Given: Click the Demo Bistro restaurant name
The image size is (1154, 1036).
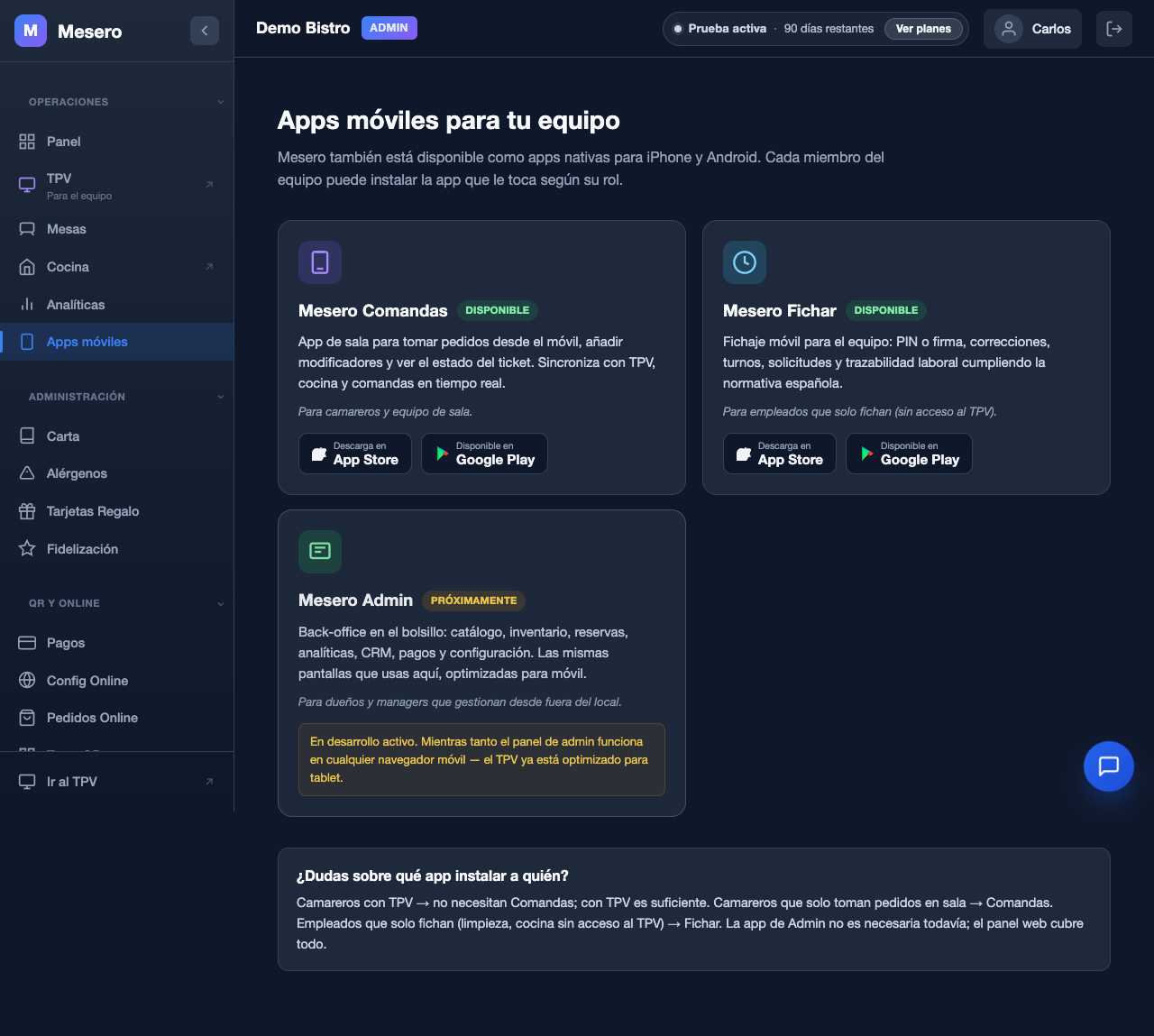Looking at the screenshot, I should (x=303, y=28).
